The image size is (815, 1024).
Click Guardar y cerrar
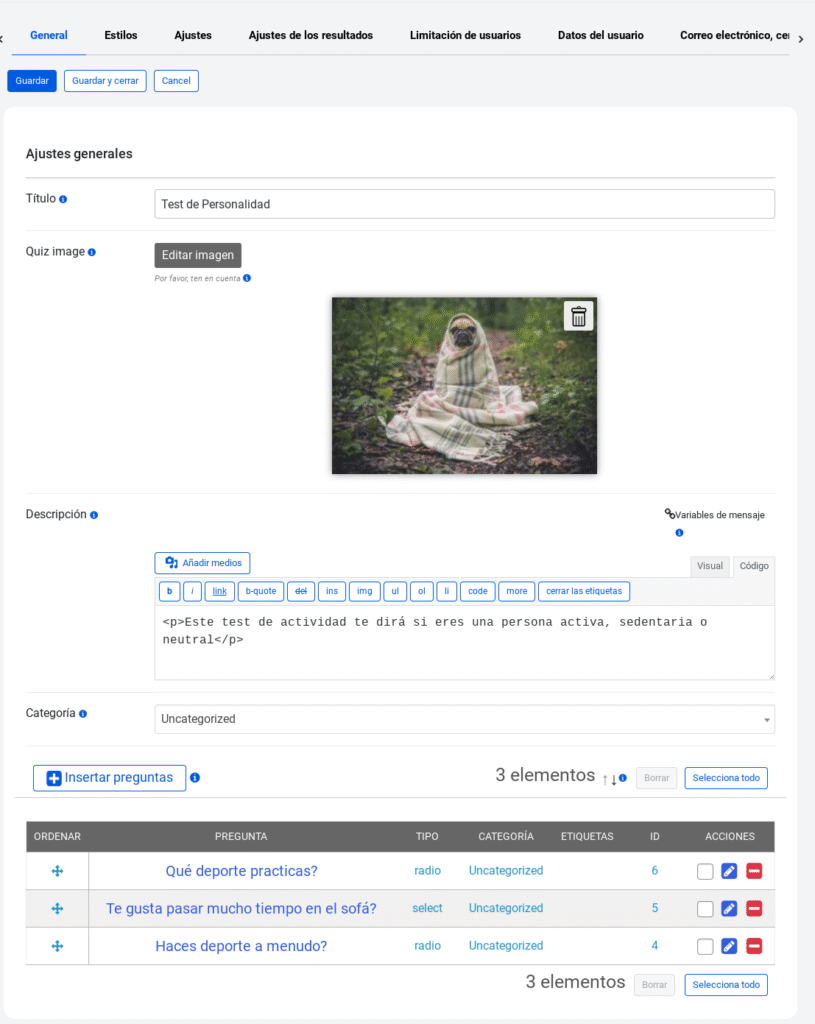tap(105, 81)
